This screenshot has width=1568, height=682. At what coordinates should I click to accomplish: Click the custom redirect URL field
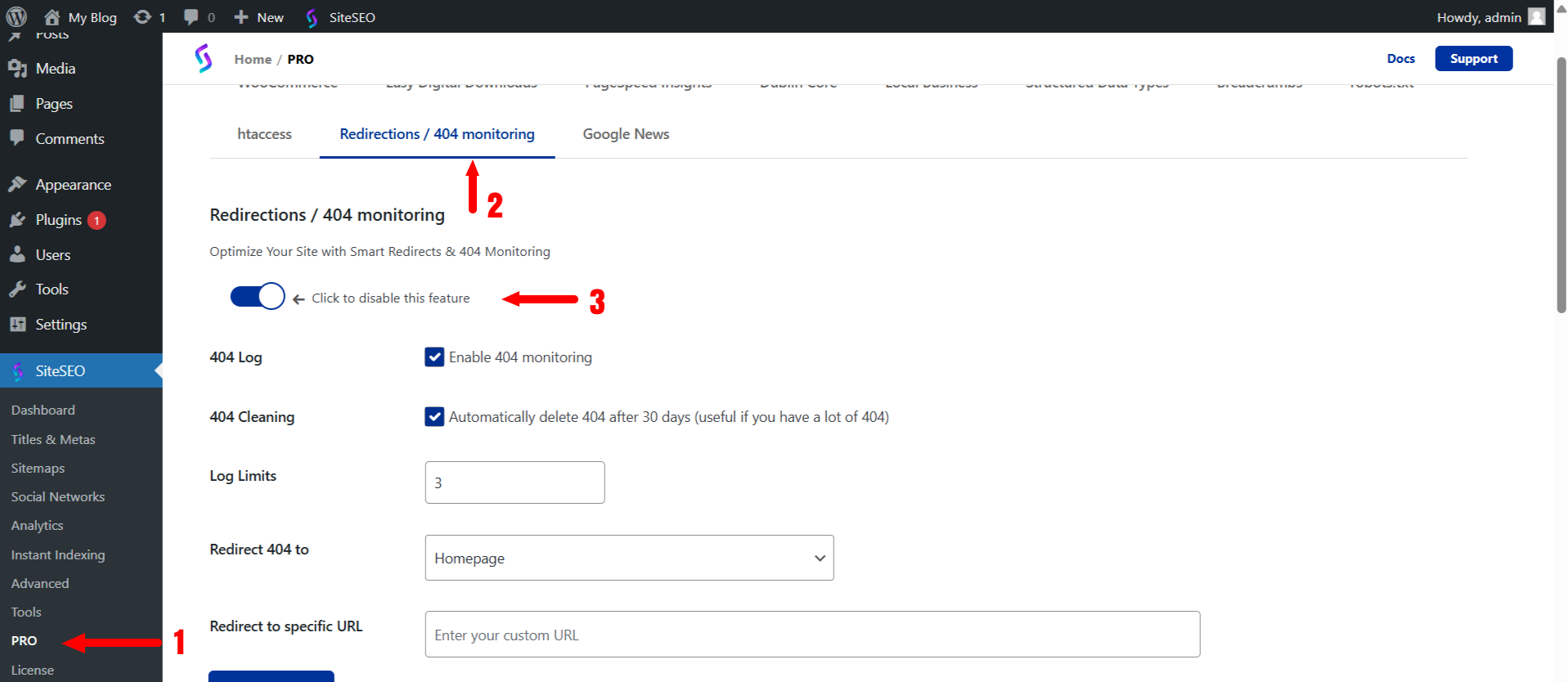[811, 635]
